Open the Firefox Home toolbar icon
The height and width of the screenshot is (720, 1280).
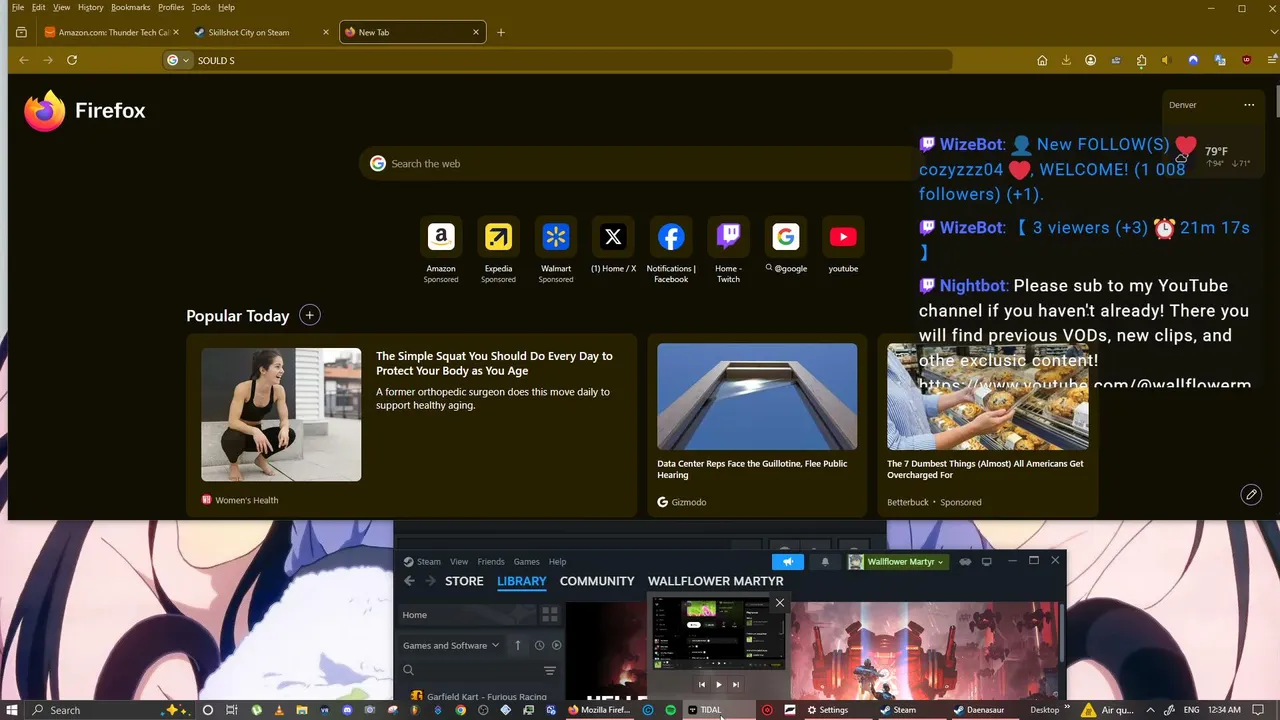click(1042, 60)
